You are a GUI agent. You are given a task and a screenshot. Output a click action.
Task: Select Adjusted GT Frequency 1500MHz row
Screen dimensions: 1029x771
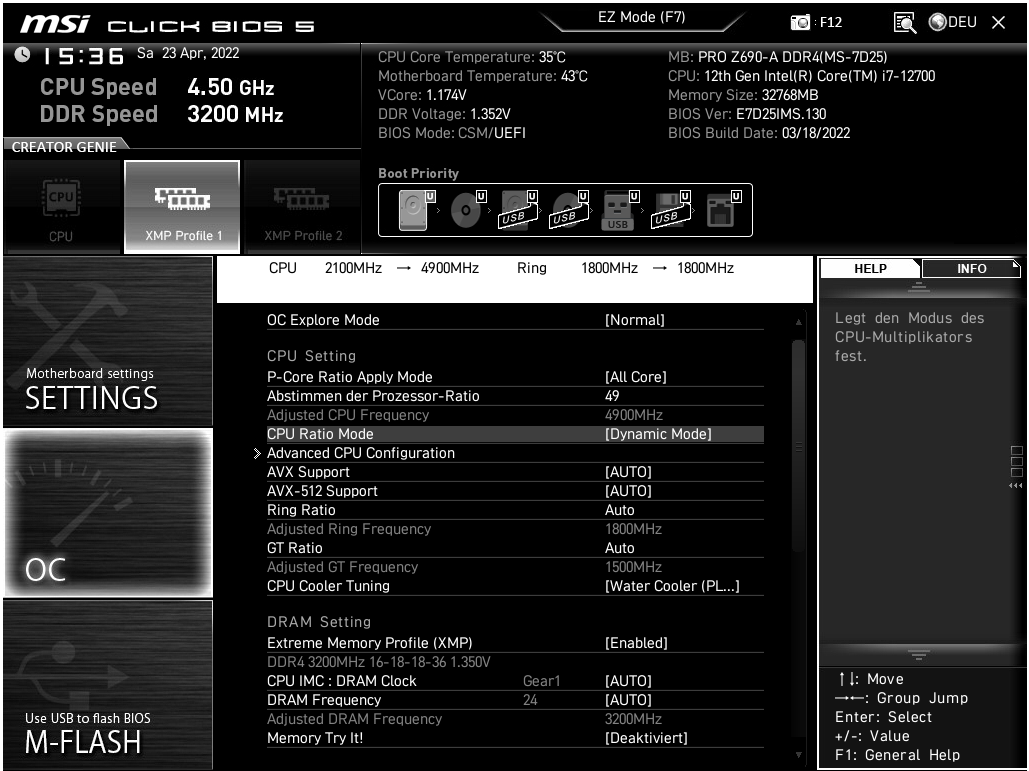[514, 568]
